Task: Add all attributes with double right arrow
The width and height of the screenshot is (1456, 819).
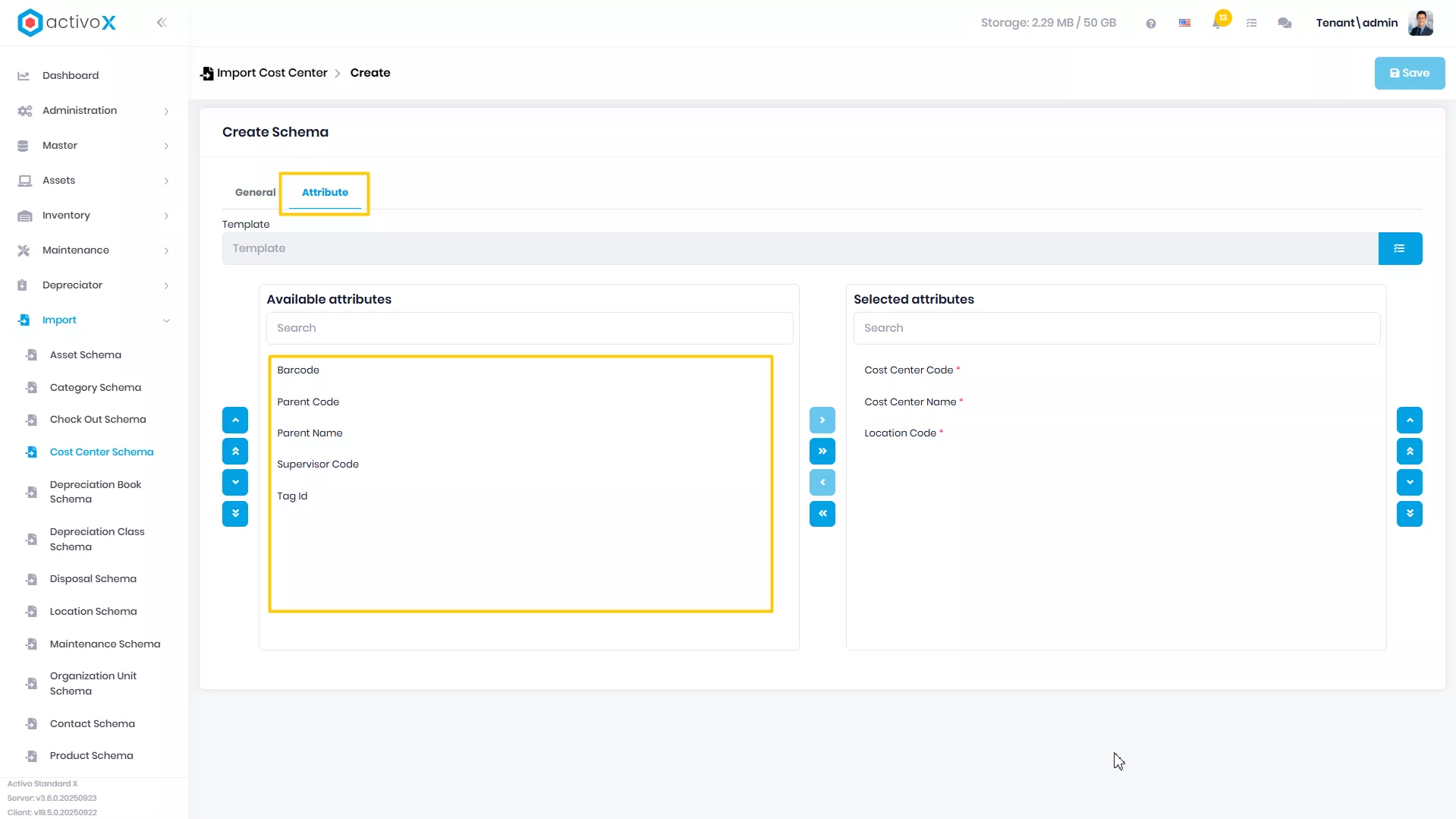Action: pyautogui.click(x=822, y=452)
